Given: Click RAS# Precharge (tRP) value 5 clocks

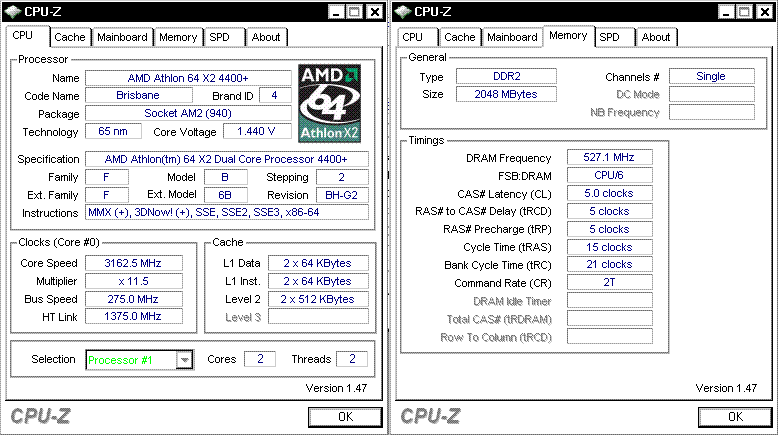Looking at the screenshot, I should (609, 229).
